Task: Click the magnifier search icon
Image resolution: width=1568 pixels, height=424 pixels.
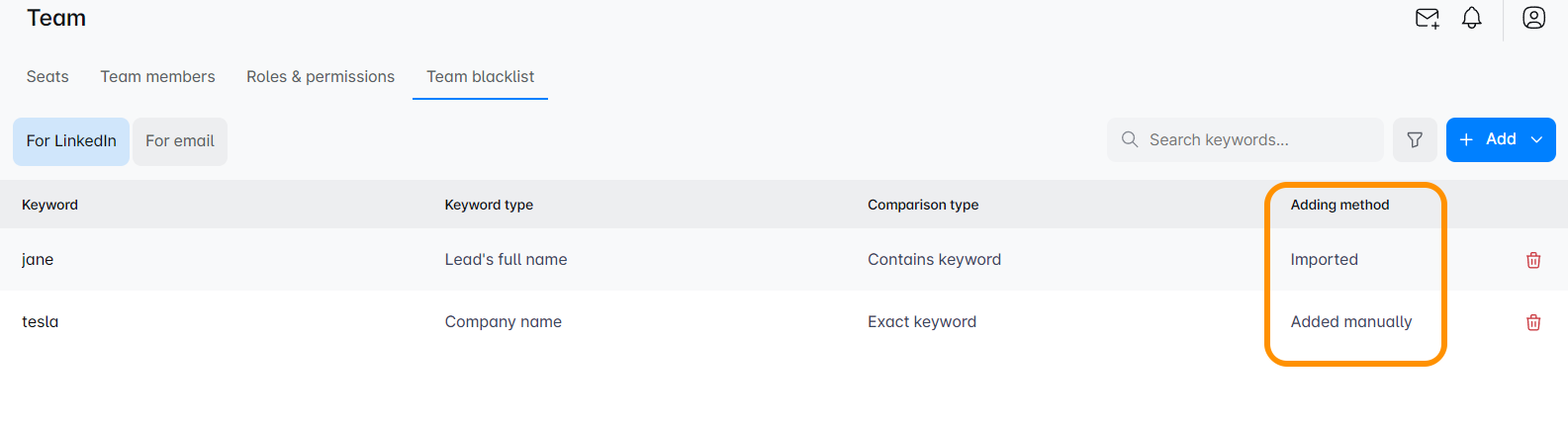Action: coord(1130,139)
